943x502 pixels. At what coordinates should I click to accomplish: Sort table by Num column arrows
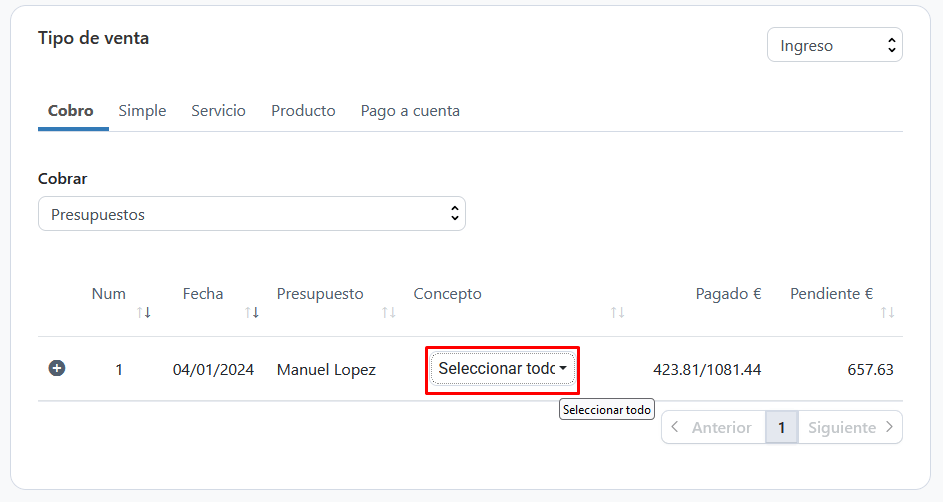[x=143, y=313]
